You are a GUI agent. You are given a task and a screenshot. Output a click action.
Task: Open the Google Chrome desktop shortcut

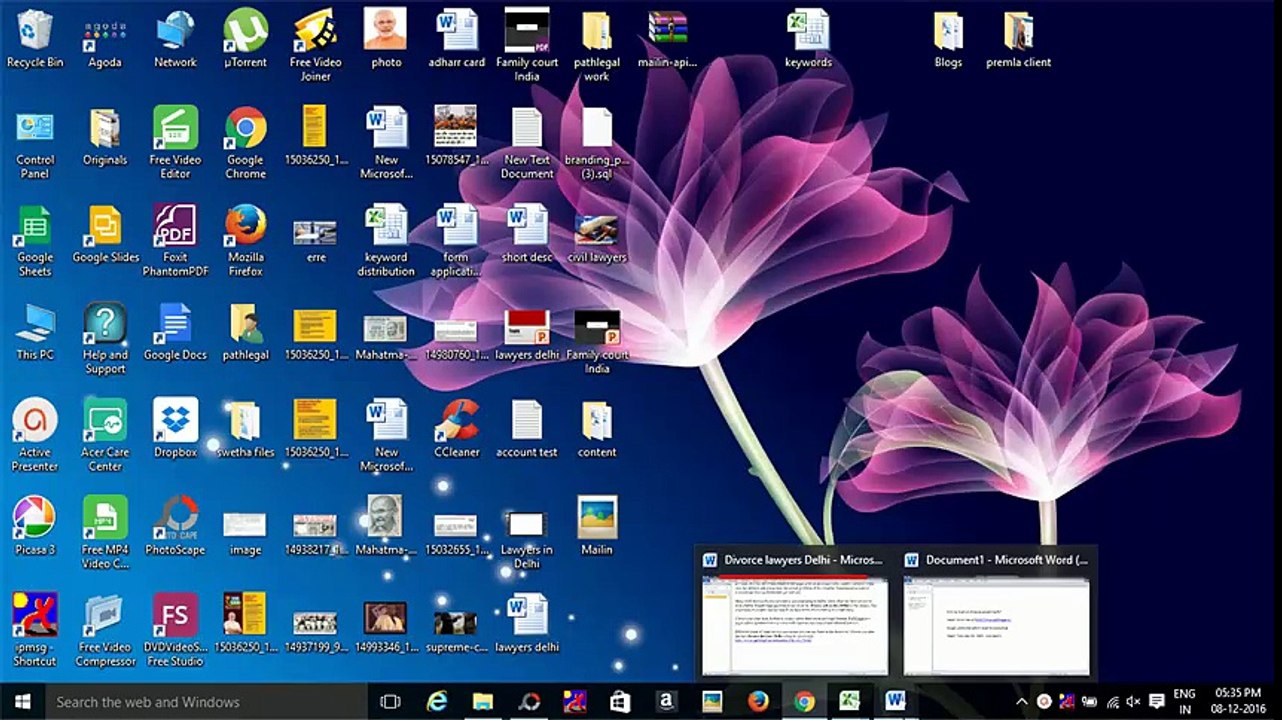[x=245, y=144]
